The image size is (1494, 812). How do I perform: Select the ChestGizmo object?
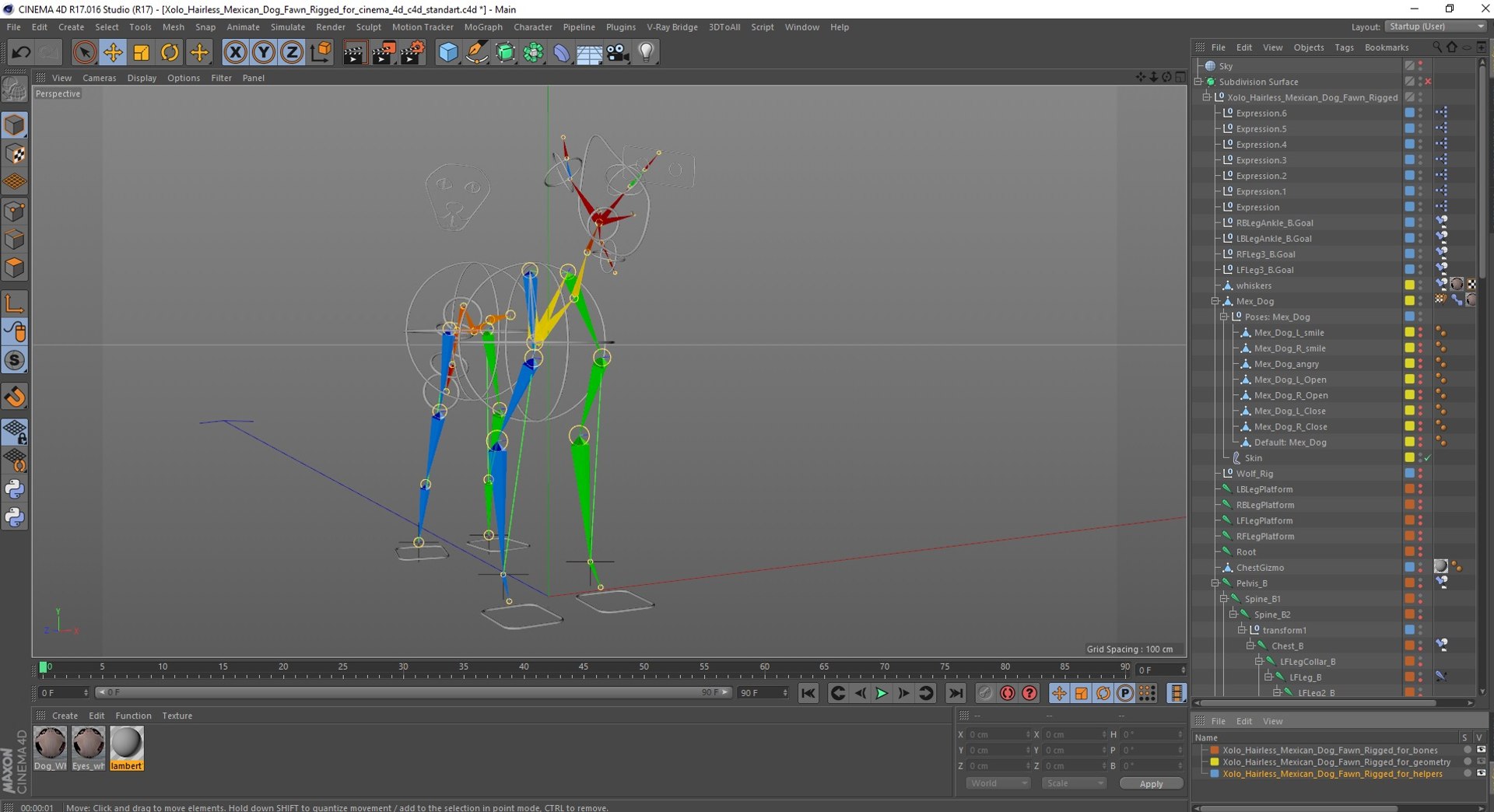(x=1260, y=568)
